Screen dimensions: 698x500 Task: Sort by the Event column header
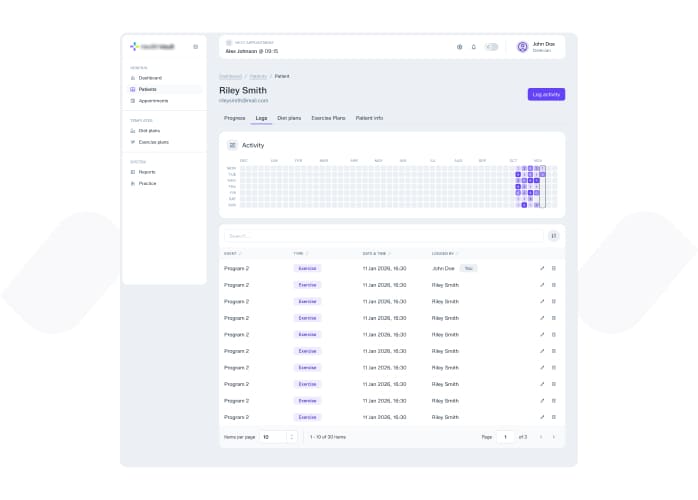(x=232, y=253)
